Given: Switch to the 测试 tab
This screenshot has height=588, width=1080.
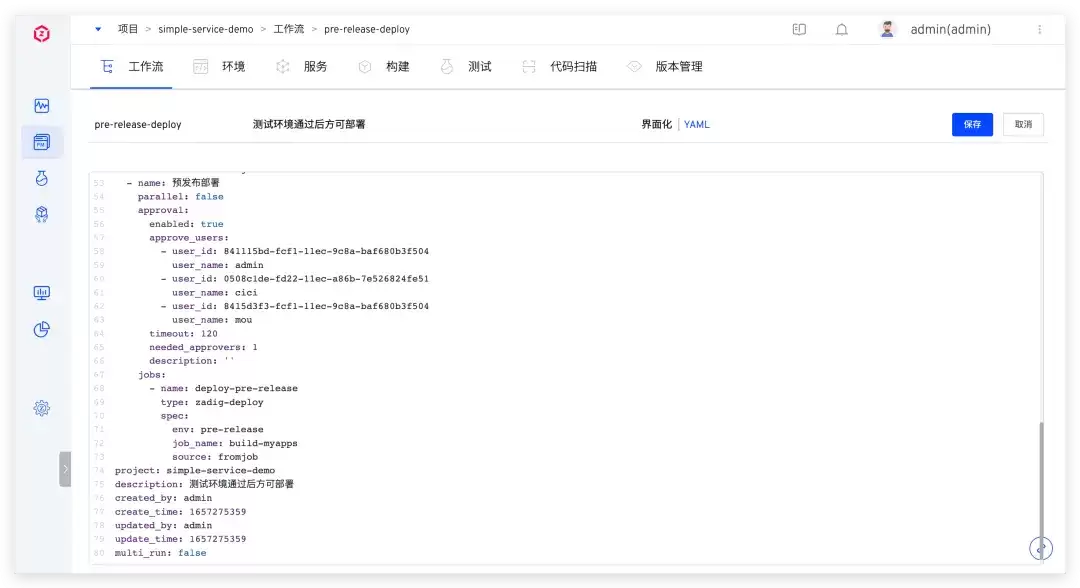Looking at the screenshot, I should (466, 67).
